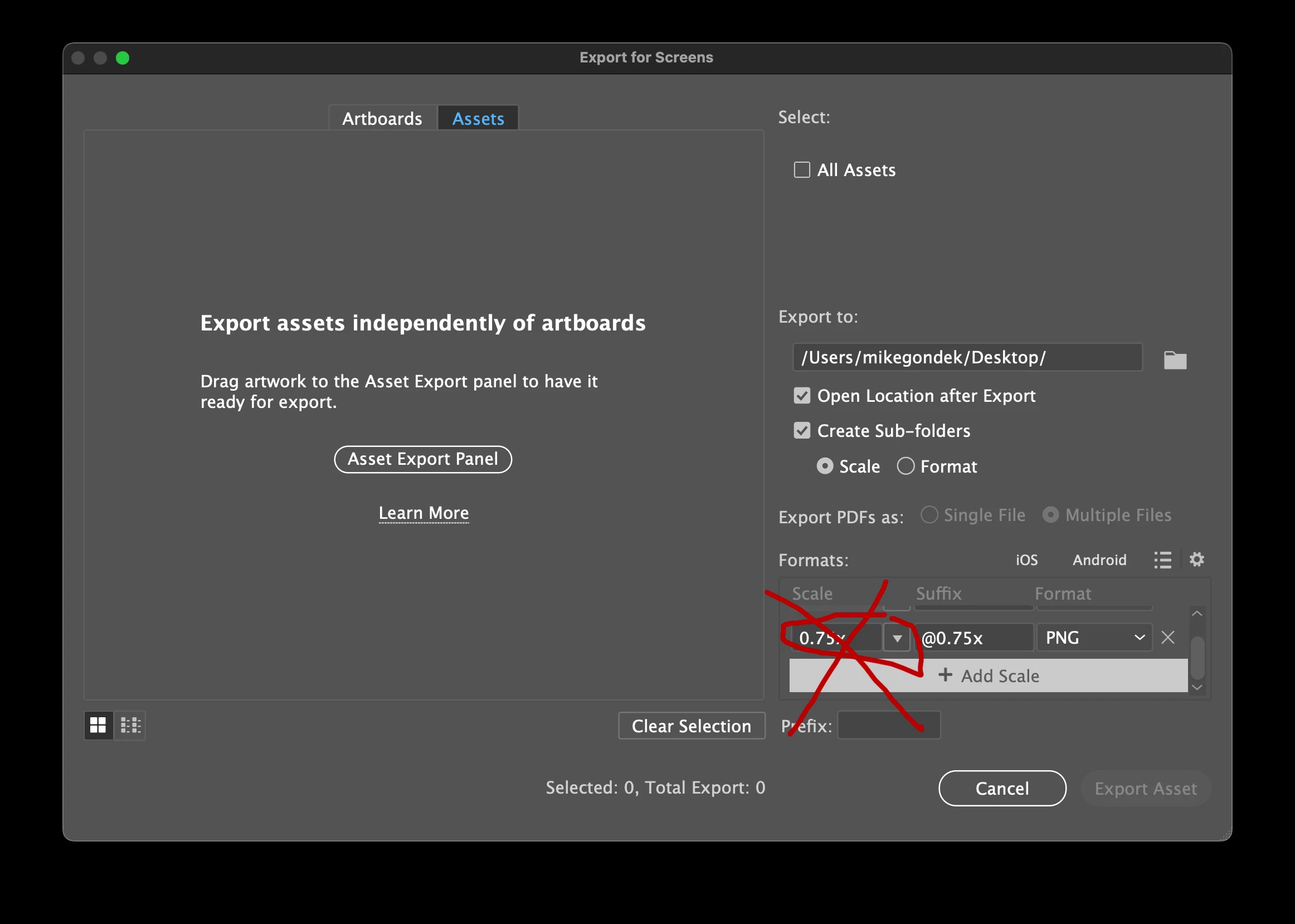The height and width of the screenshot is (924, 1295).
Task: Open the Asset Export Panel button
Action: tap(422, 459)
